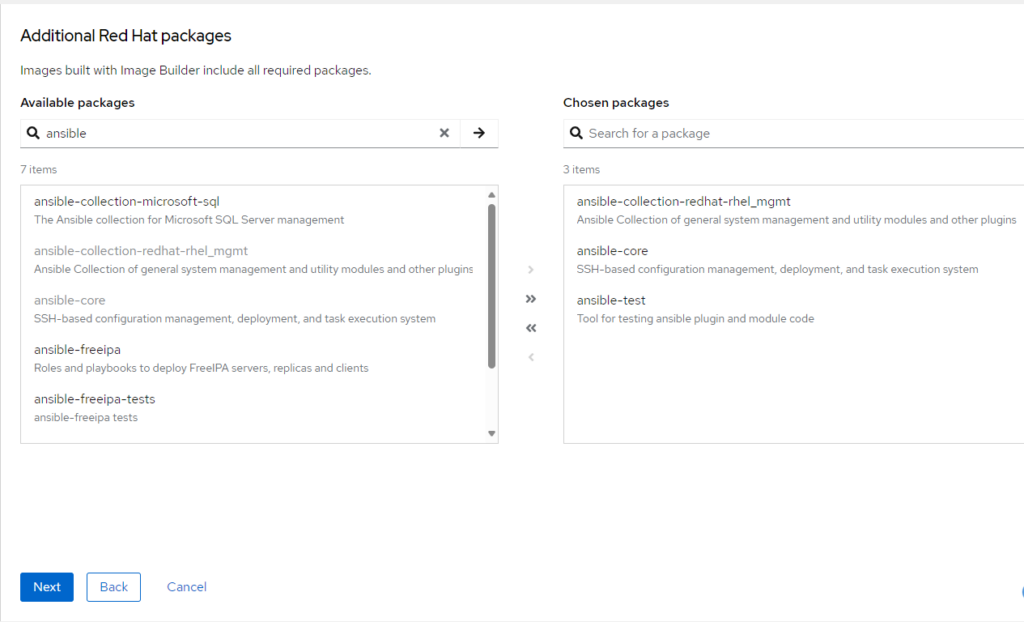
Task: Clear the ansible search text
Action: (x=444, y=133)
